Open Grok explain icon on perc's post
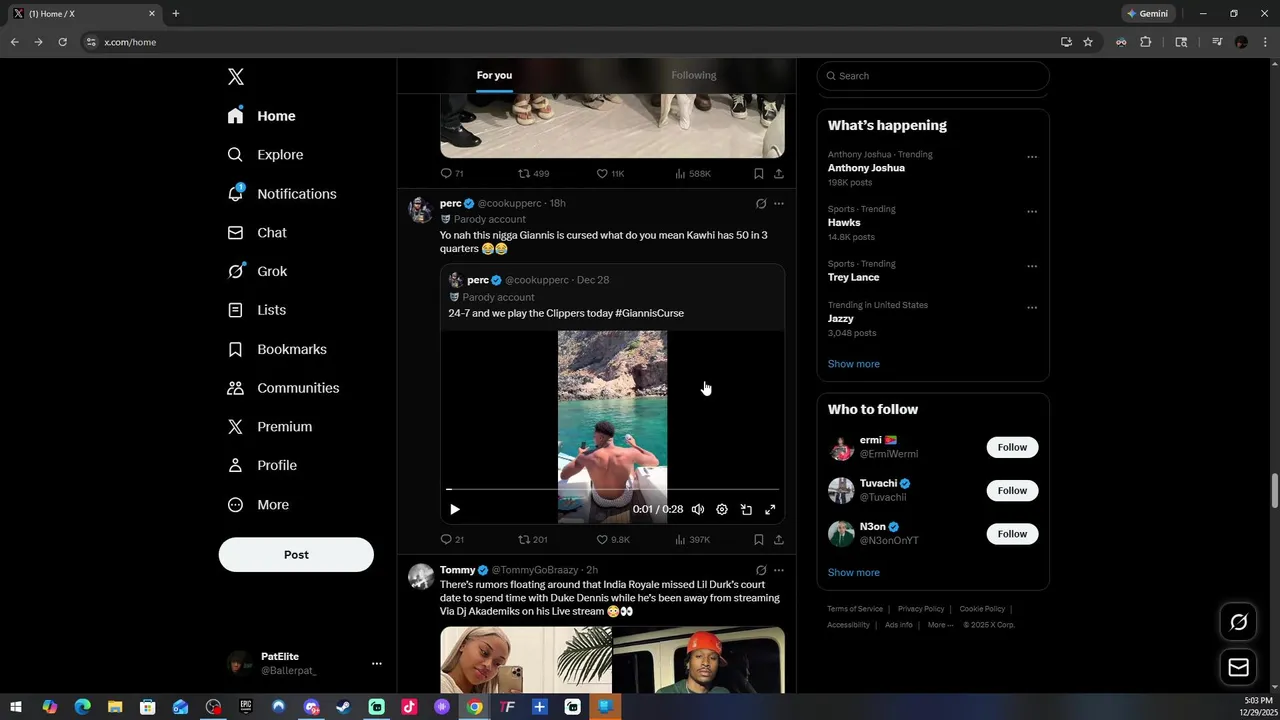The image size is (1280, 720). [x=761, y=204]
